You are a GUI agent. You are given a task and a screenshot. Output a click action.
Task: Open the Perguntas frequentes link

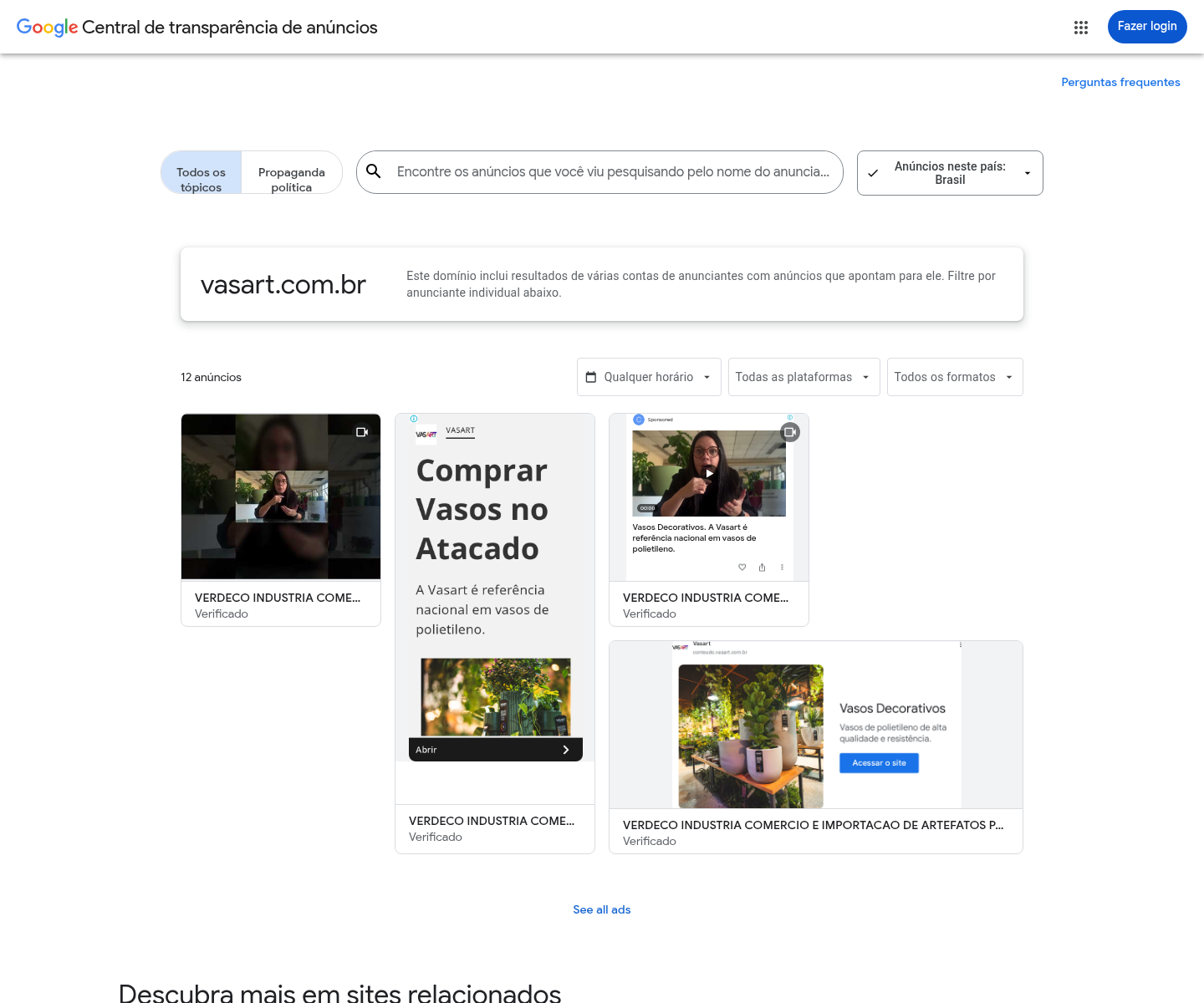point(1120,82)
